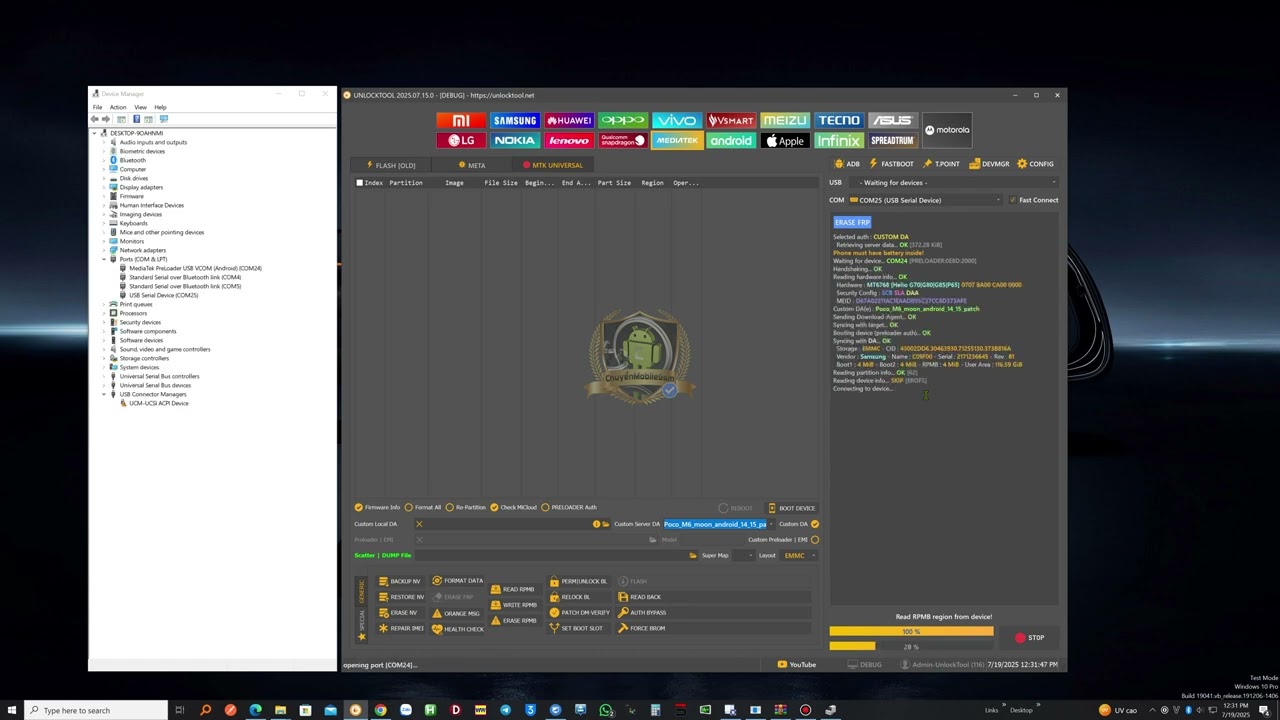Choose the NOKIA brand tile
This screenshot has width=1280, height=720.
(515, 141)
